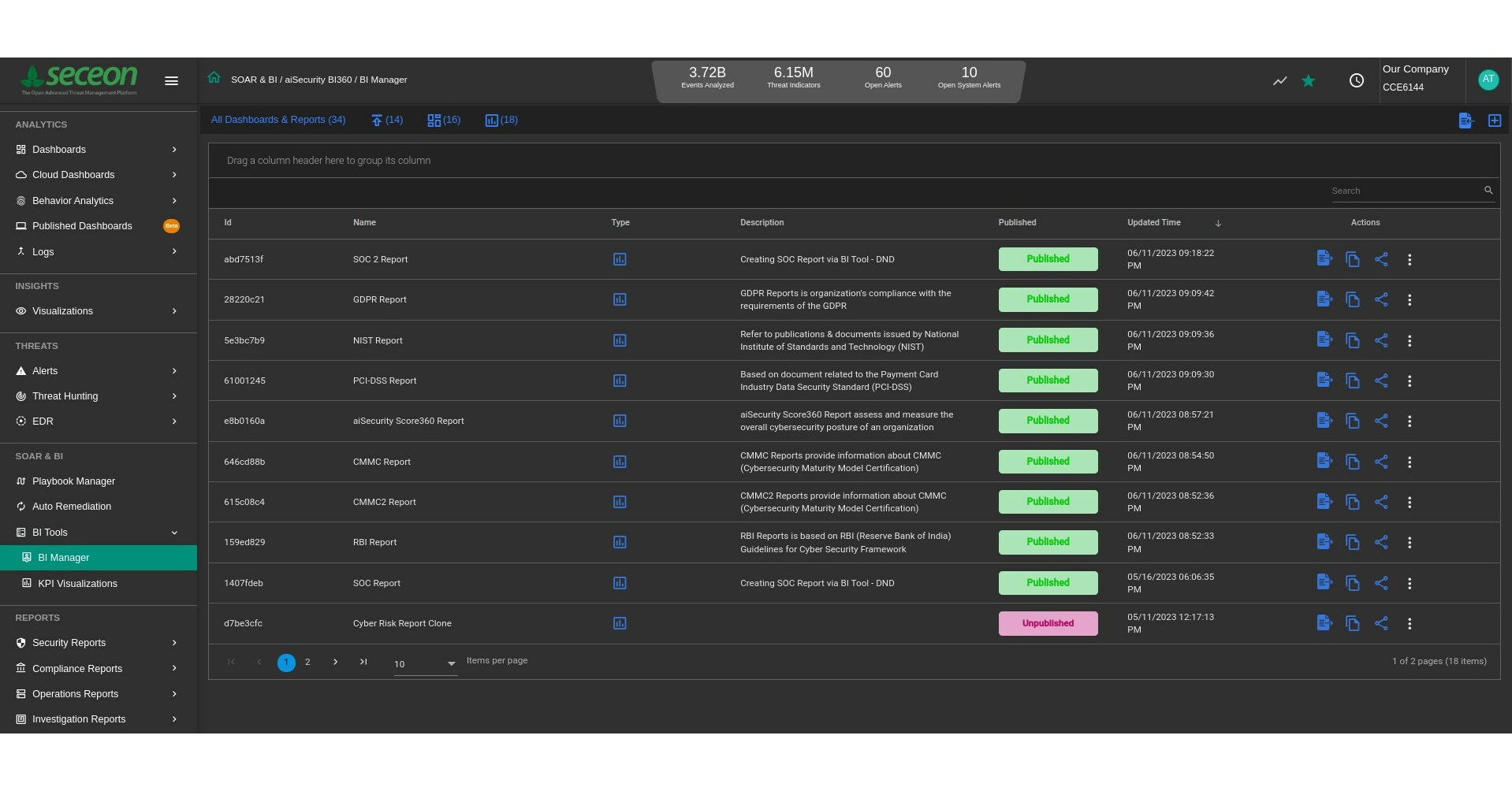This screenshot has width=1512, height=791.
Task: Go to page 2 of the table
Action: [x=307, y=663]
